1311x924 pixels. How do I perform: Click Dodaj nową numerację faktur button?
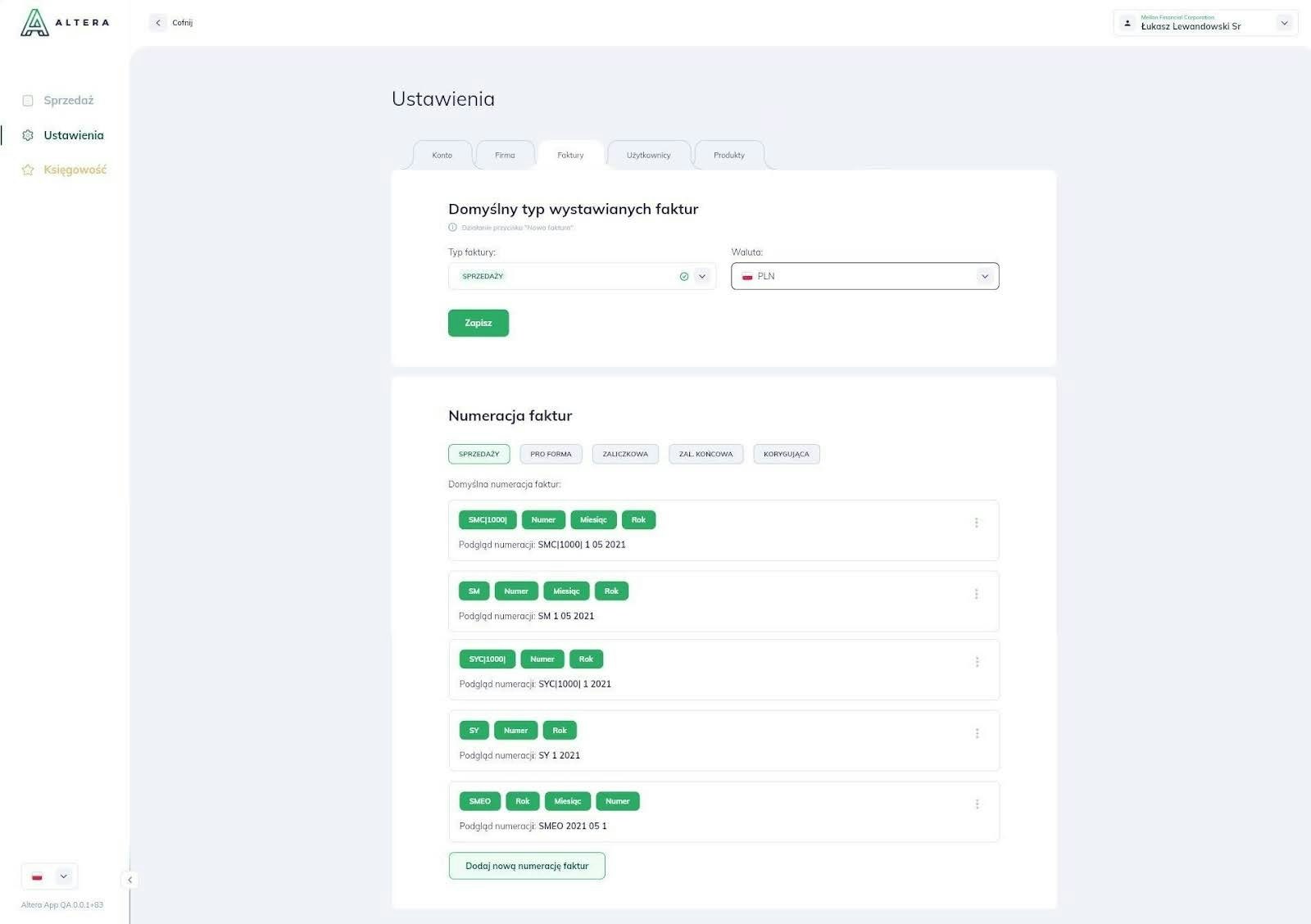pos(527,866)
